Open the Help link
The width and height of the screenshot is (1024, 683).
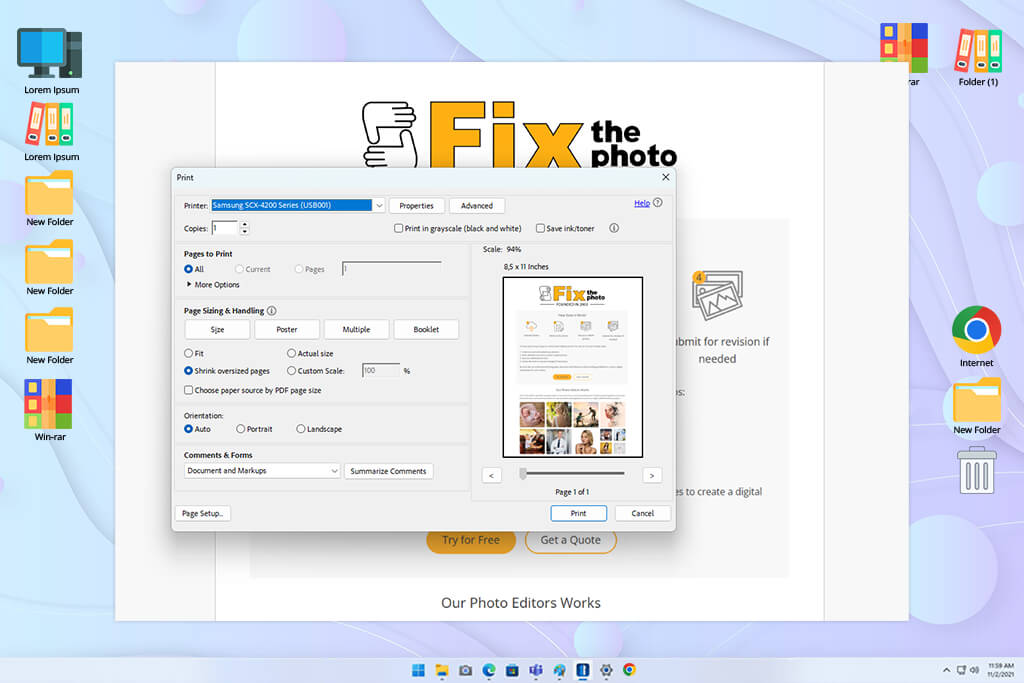(642, 203)
